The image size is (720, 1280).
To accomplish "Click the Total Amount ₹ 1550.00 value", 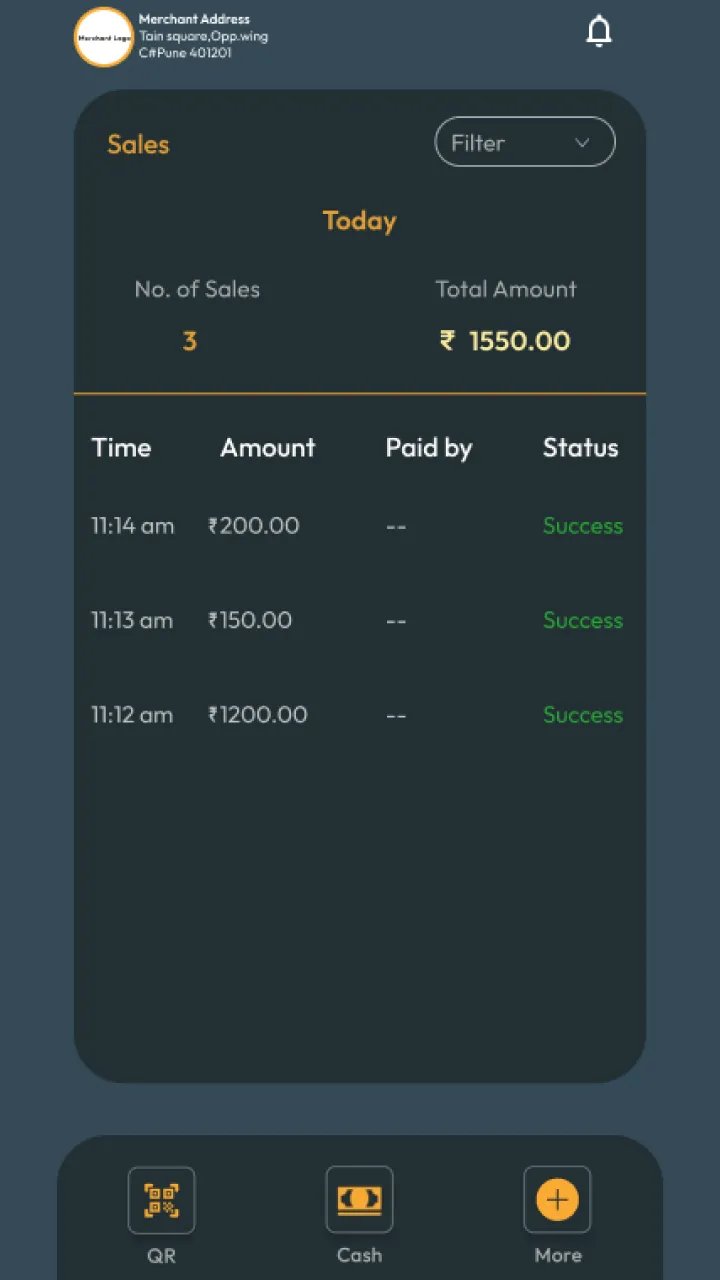I will click(506, 341).
